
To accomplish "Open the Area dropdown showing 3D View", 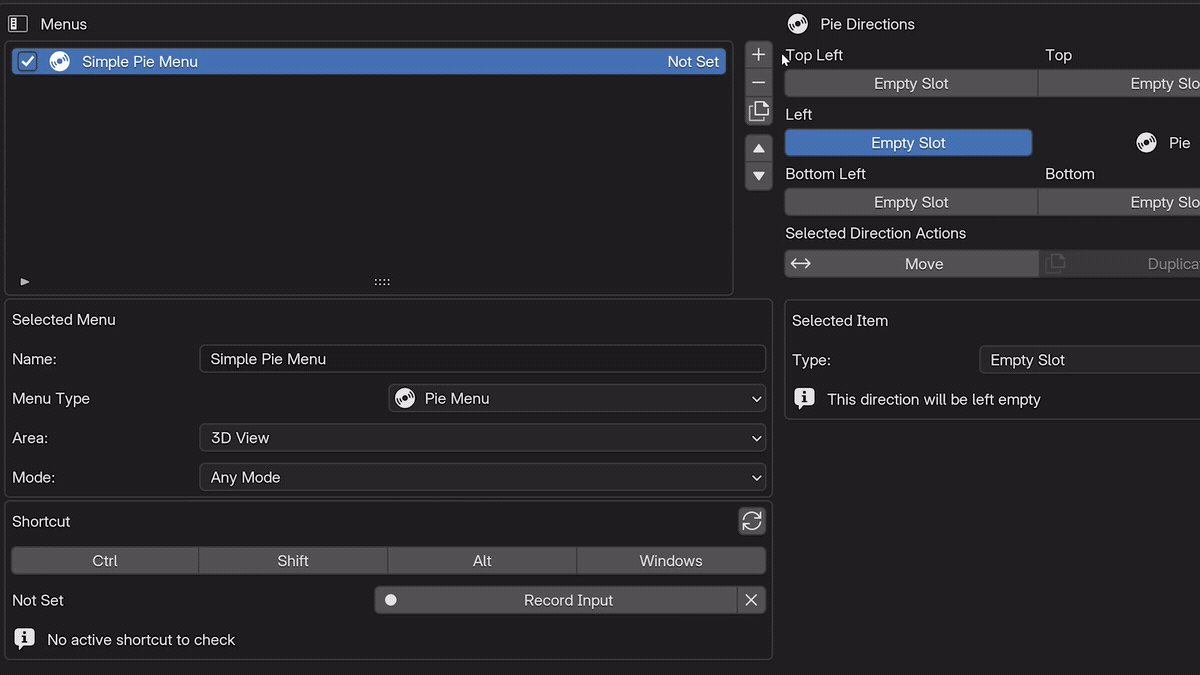I will point(483,438).
